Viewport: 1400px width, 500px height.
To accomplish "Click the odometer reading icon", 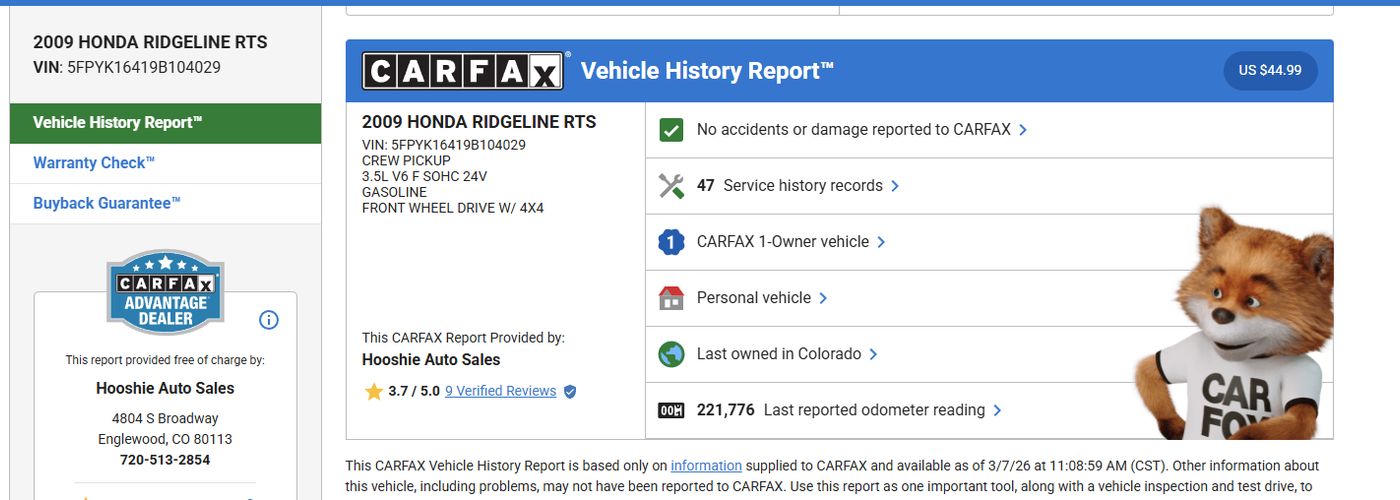I will click(x=671, y=410).
